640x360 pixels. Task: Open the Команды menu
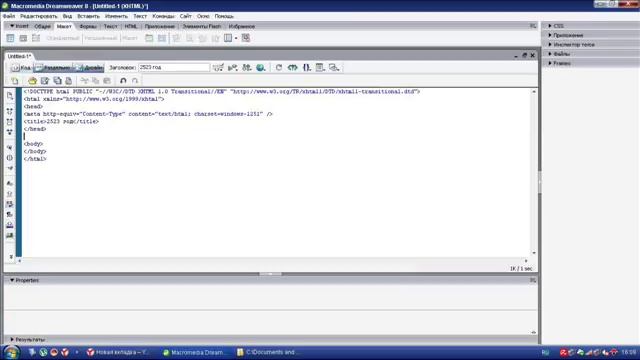(163, 16)
